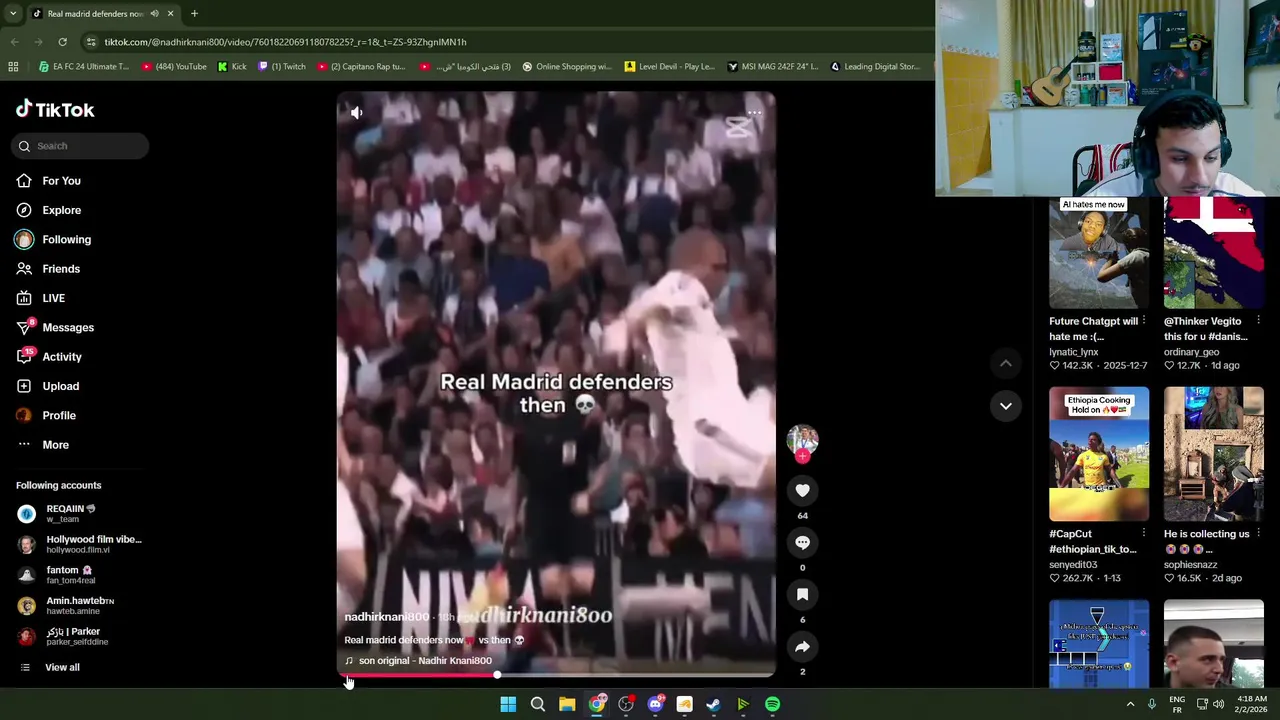Open the sophiesnazz author name

point(1190,565)
